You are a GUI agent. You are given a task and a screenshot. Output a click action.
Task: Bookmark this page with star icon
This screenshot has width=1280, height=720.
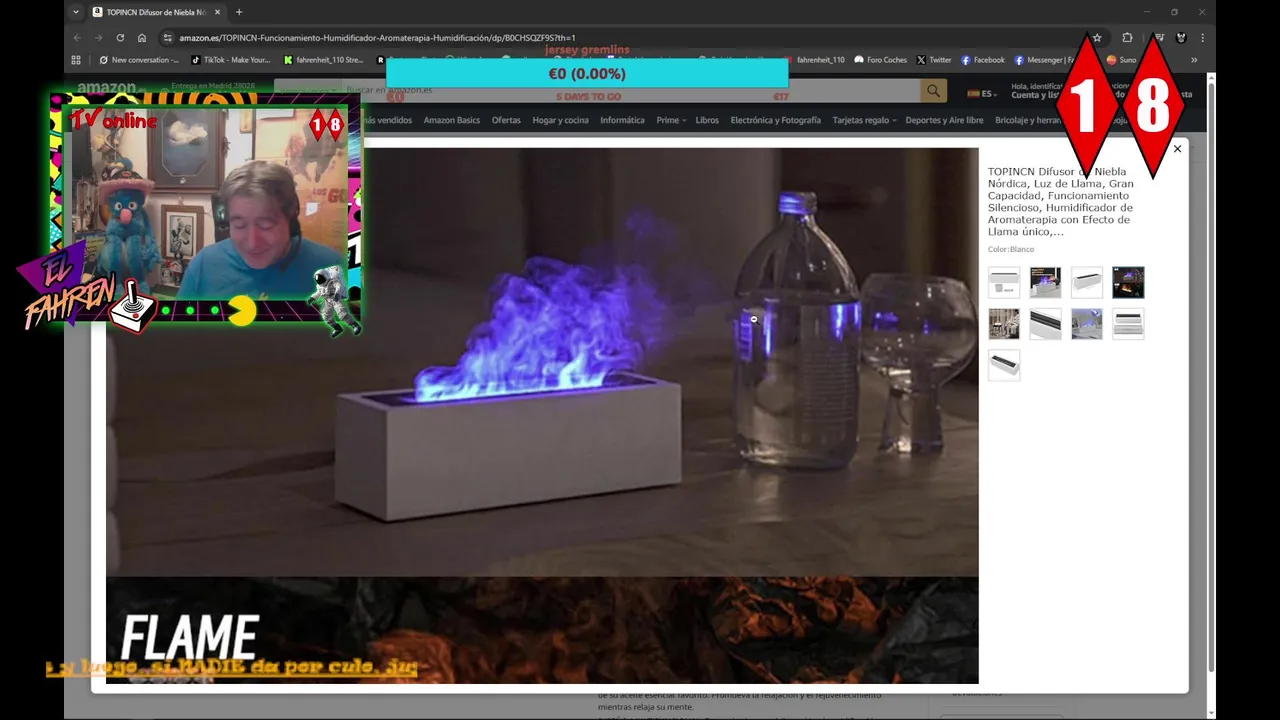click(1097, 38)
